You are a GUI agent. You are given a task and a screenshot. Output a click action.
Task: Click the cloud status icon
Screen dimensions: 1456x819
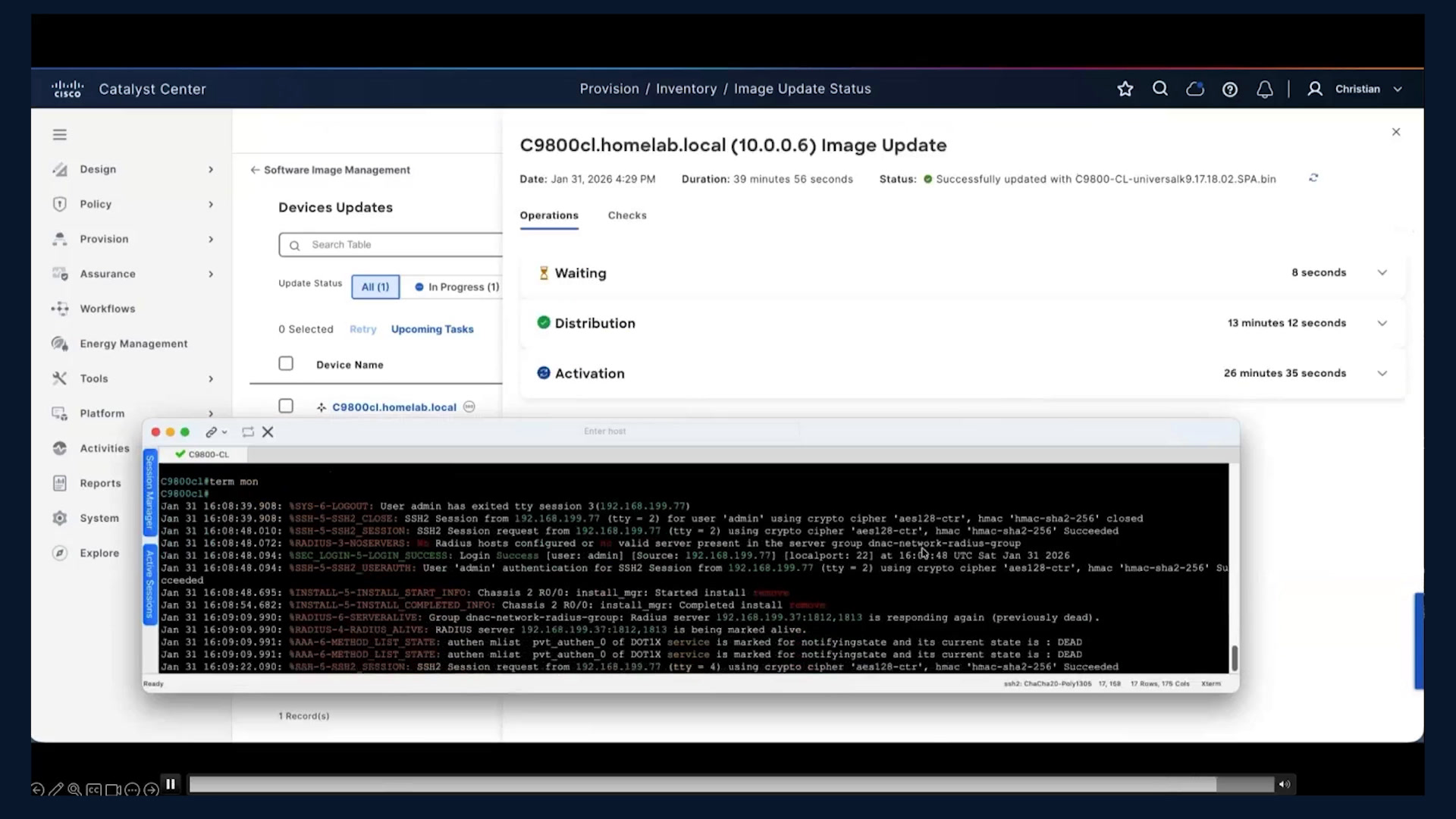[1195, 89]
